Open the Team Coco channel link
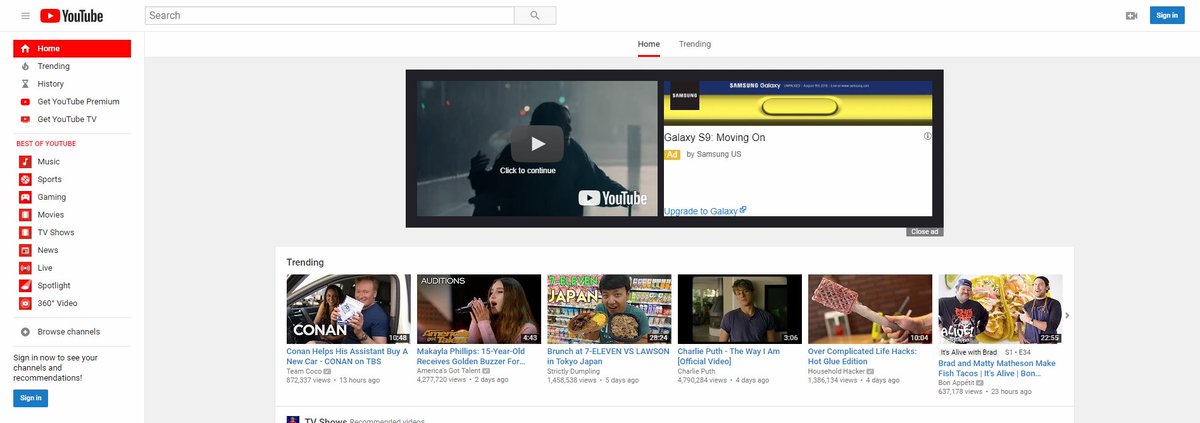The height and width of the screenshot is (423, 1200). pyautogui.click(x=305, y=371)
